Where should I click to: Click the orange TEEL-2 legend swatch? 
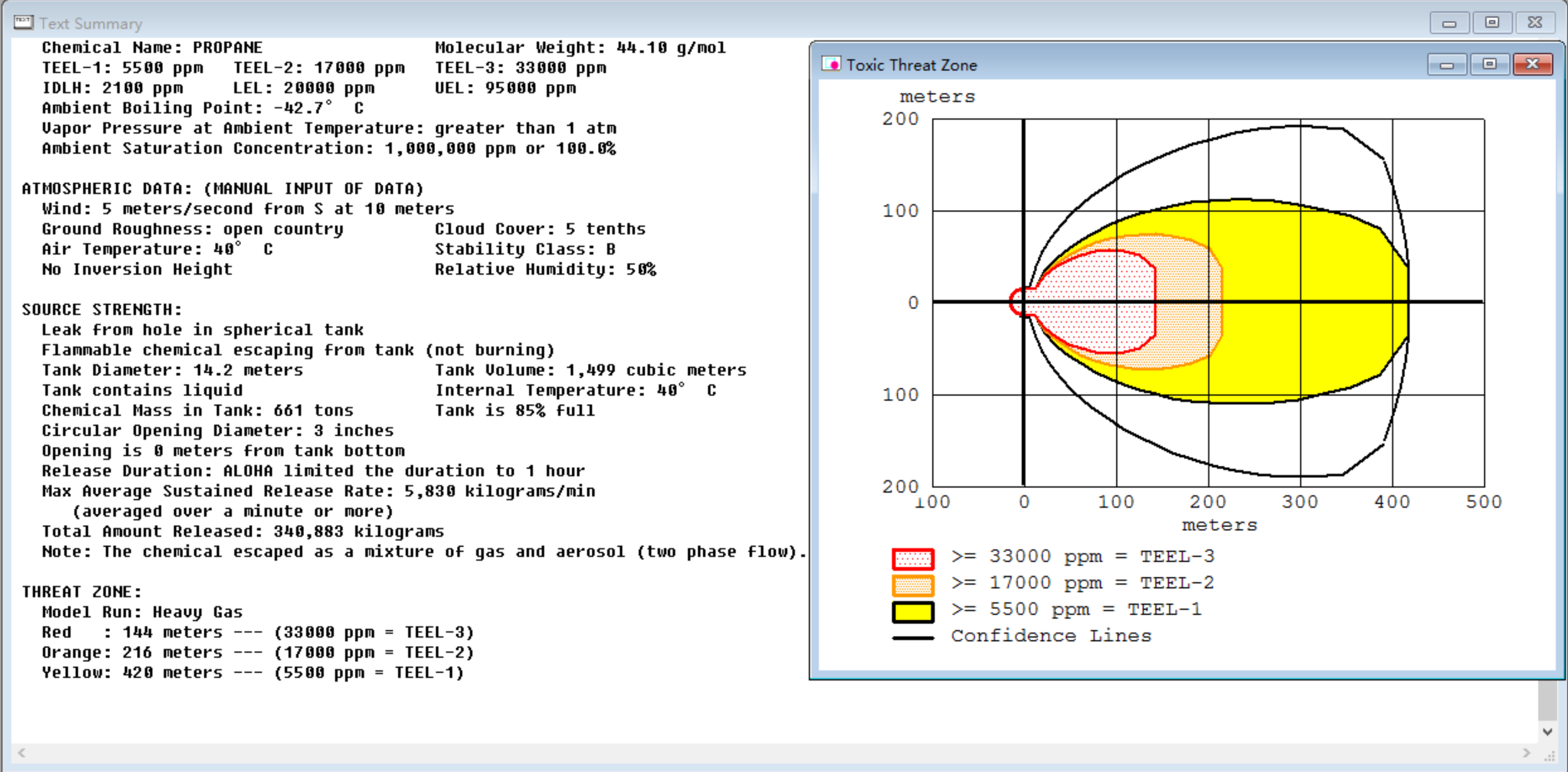913,585
